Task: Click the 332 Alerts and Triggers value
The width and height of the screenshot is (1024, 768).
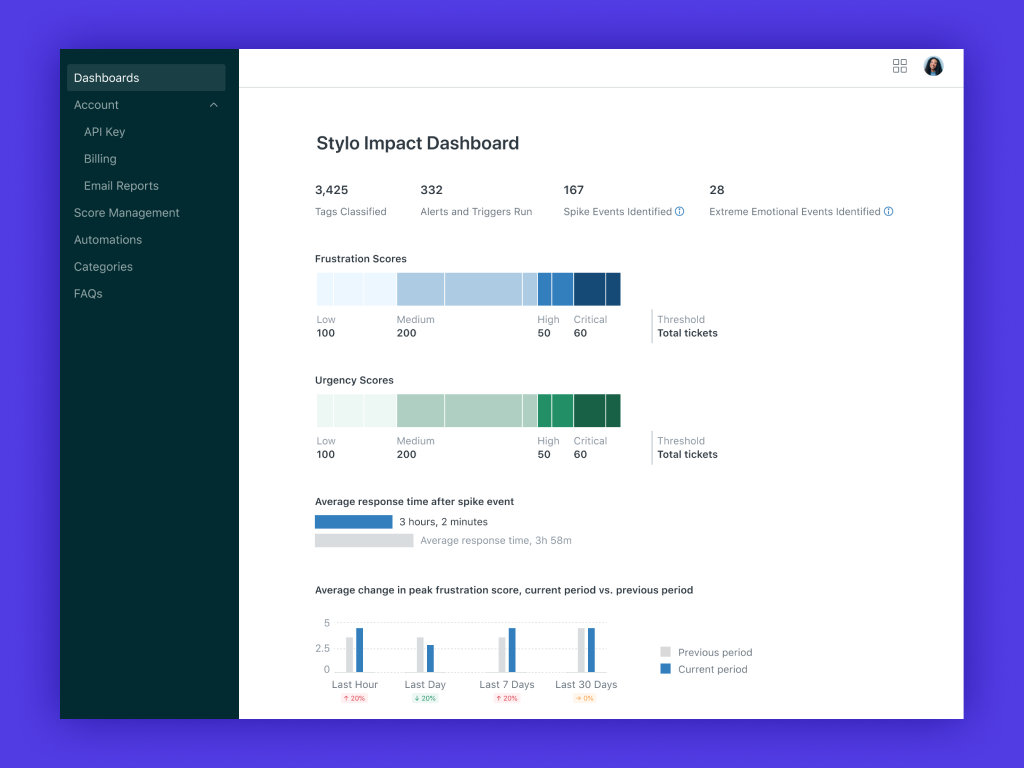Action: (432, 190)
